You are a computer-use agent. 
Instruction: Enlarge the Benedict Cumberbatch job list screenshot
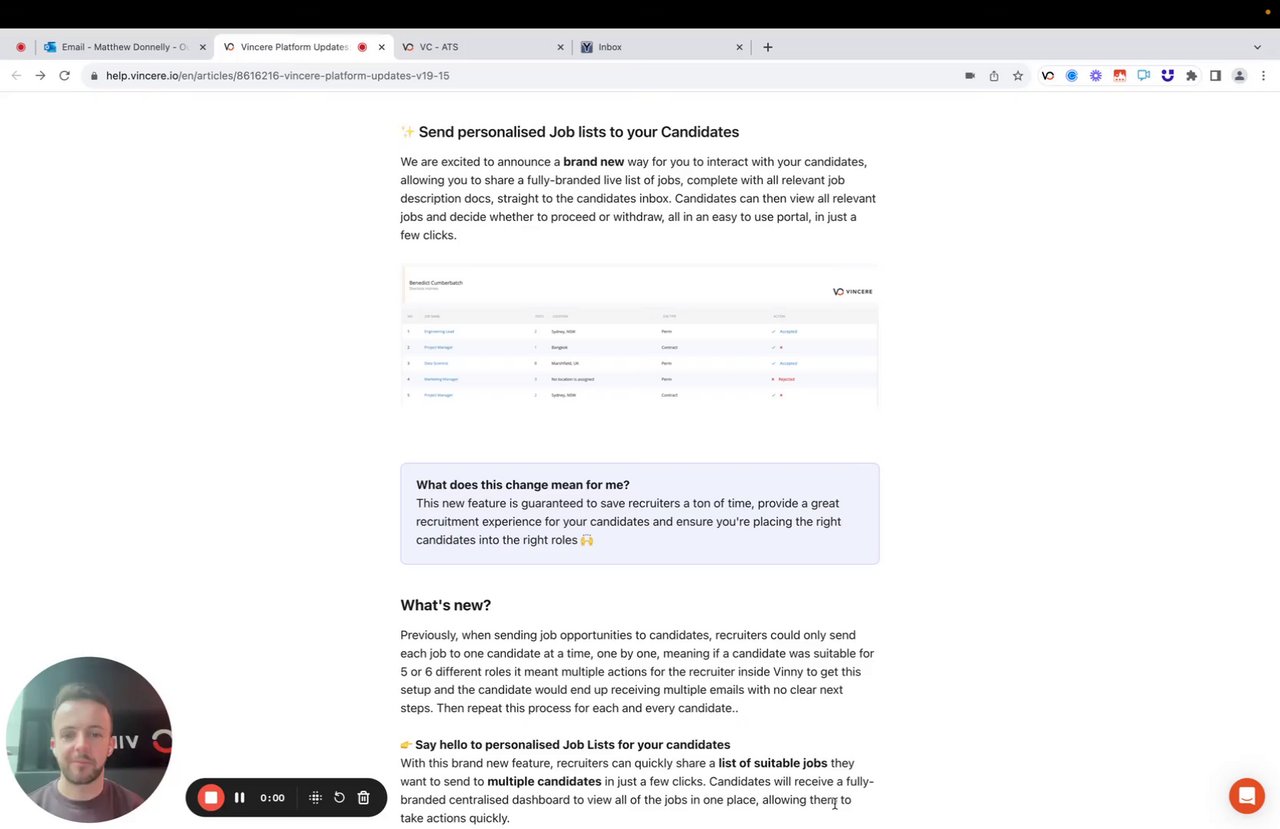coord(640,335)
